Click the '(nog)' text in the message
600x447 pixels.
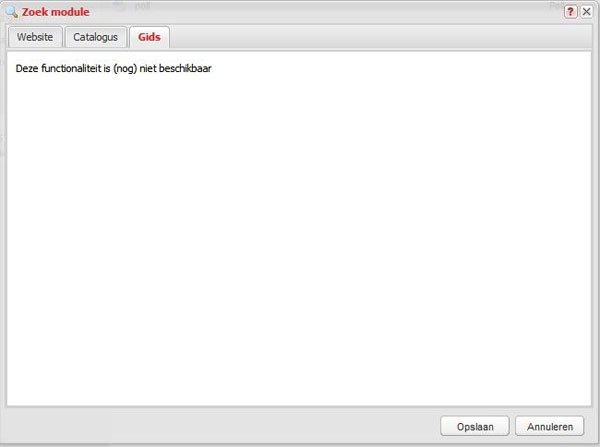pos(125,69)
